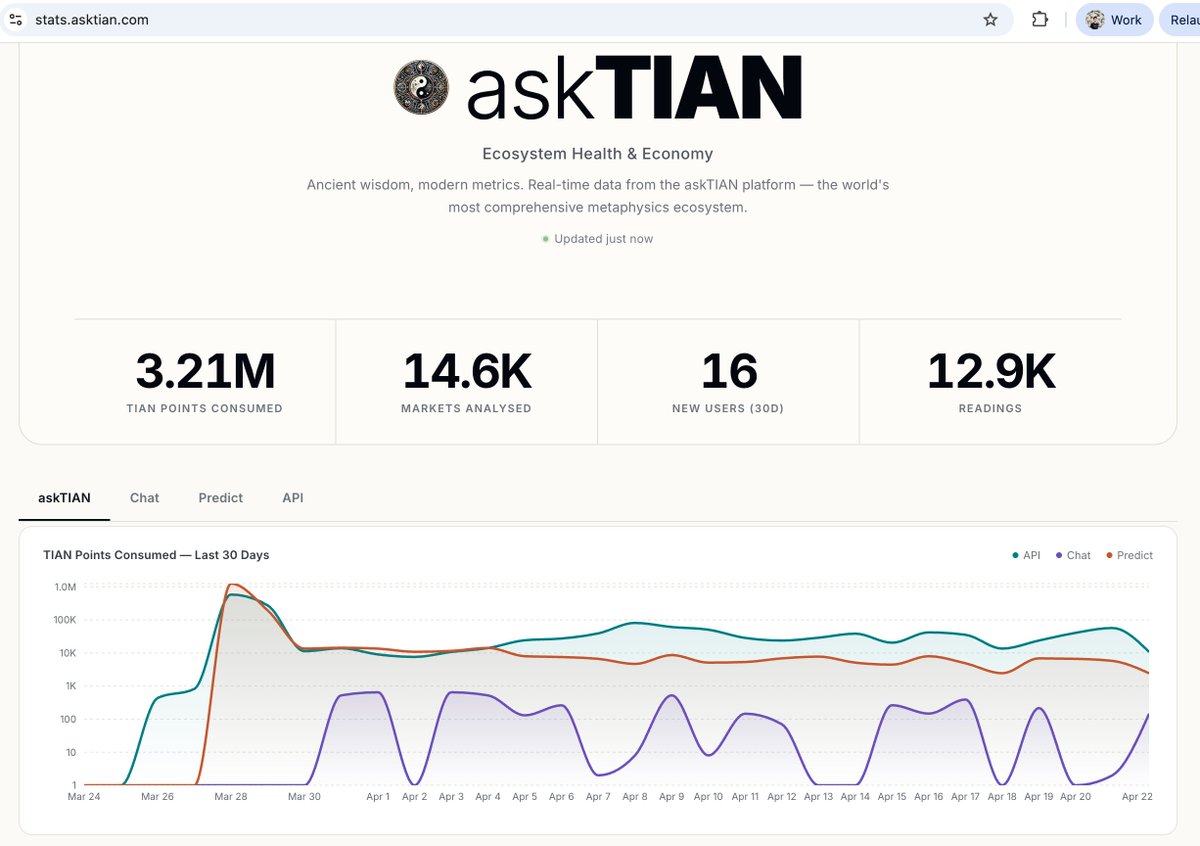The height and width of the screenshot is (846, 1200).
Task: Click the 16 new users value
Action: [x=729, y=371]
